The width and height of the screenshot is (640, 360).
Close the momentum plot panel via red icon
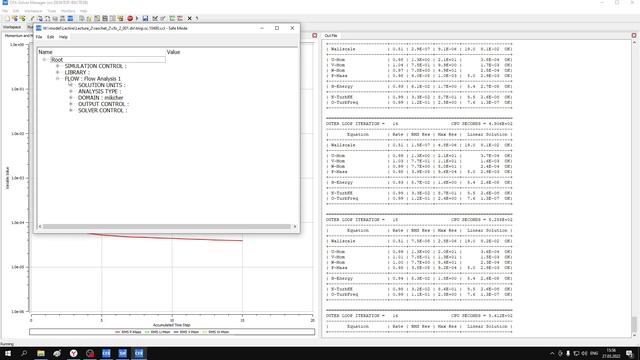(314, 36)
